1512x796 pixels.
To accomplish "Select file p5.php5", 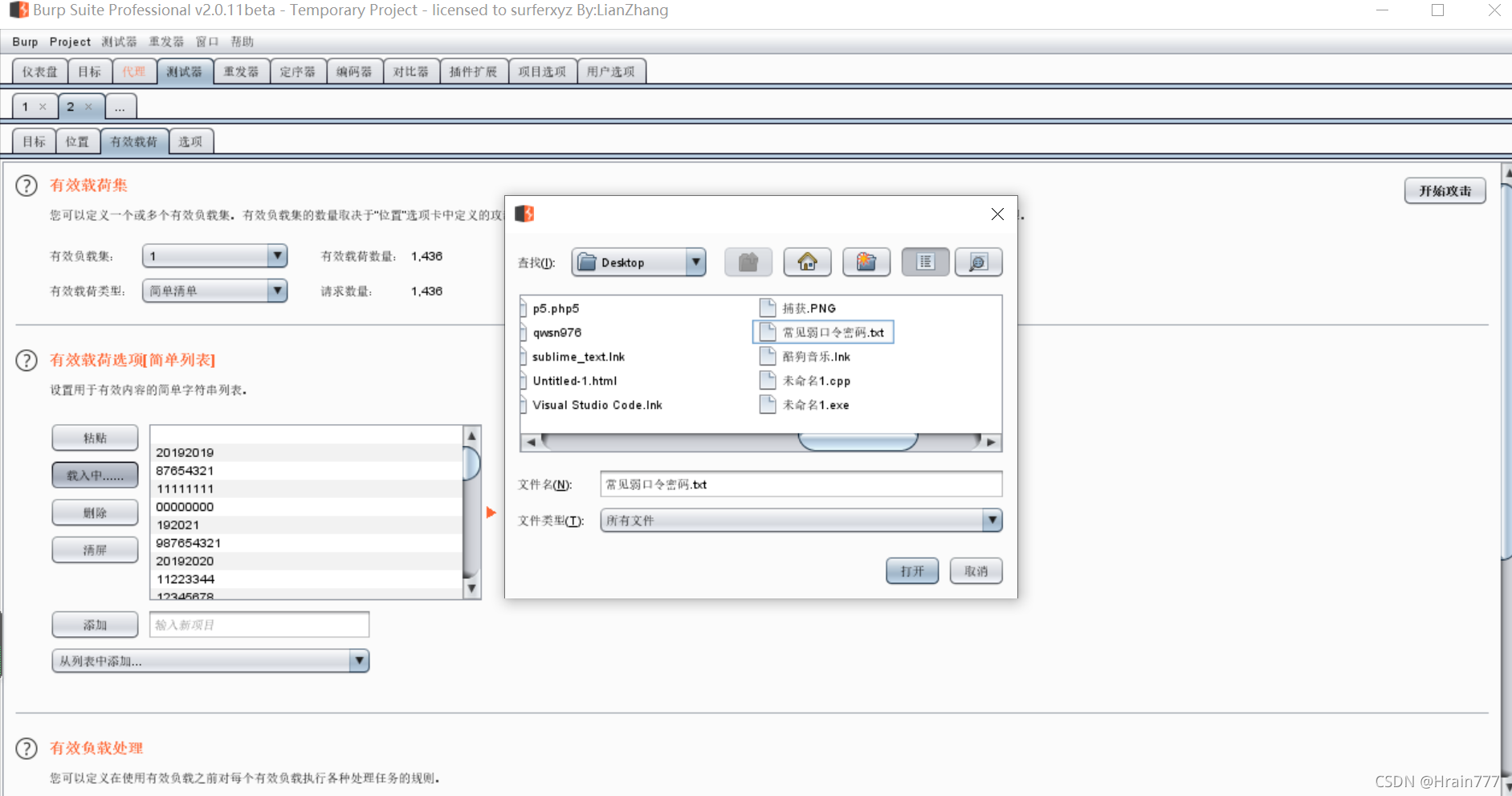I will (556, 308).
